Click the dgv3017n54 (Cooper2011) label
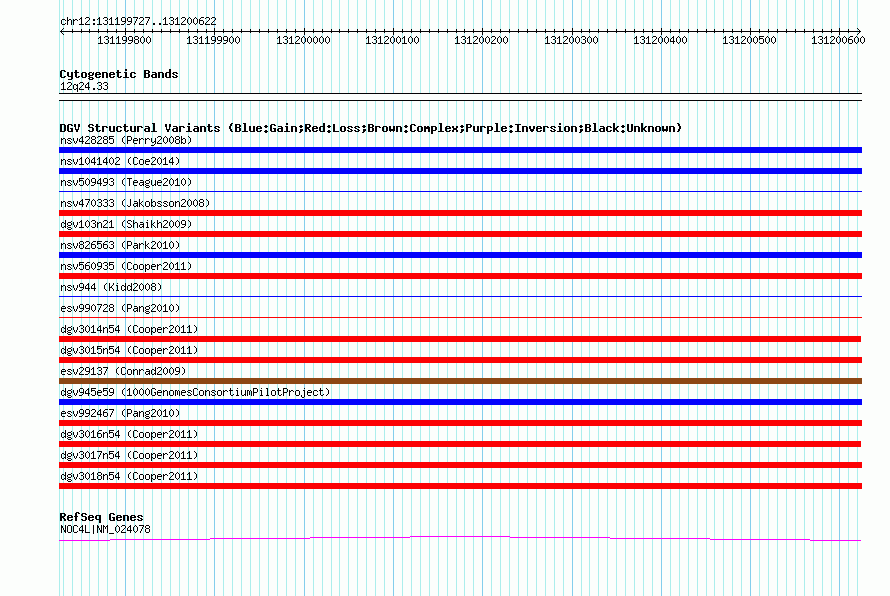Screen dimensions: 890x596 click(129, 455)
